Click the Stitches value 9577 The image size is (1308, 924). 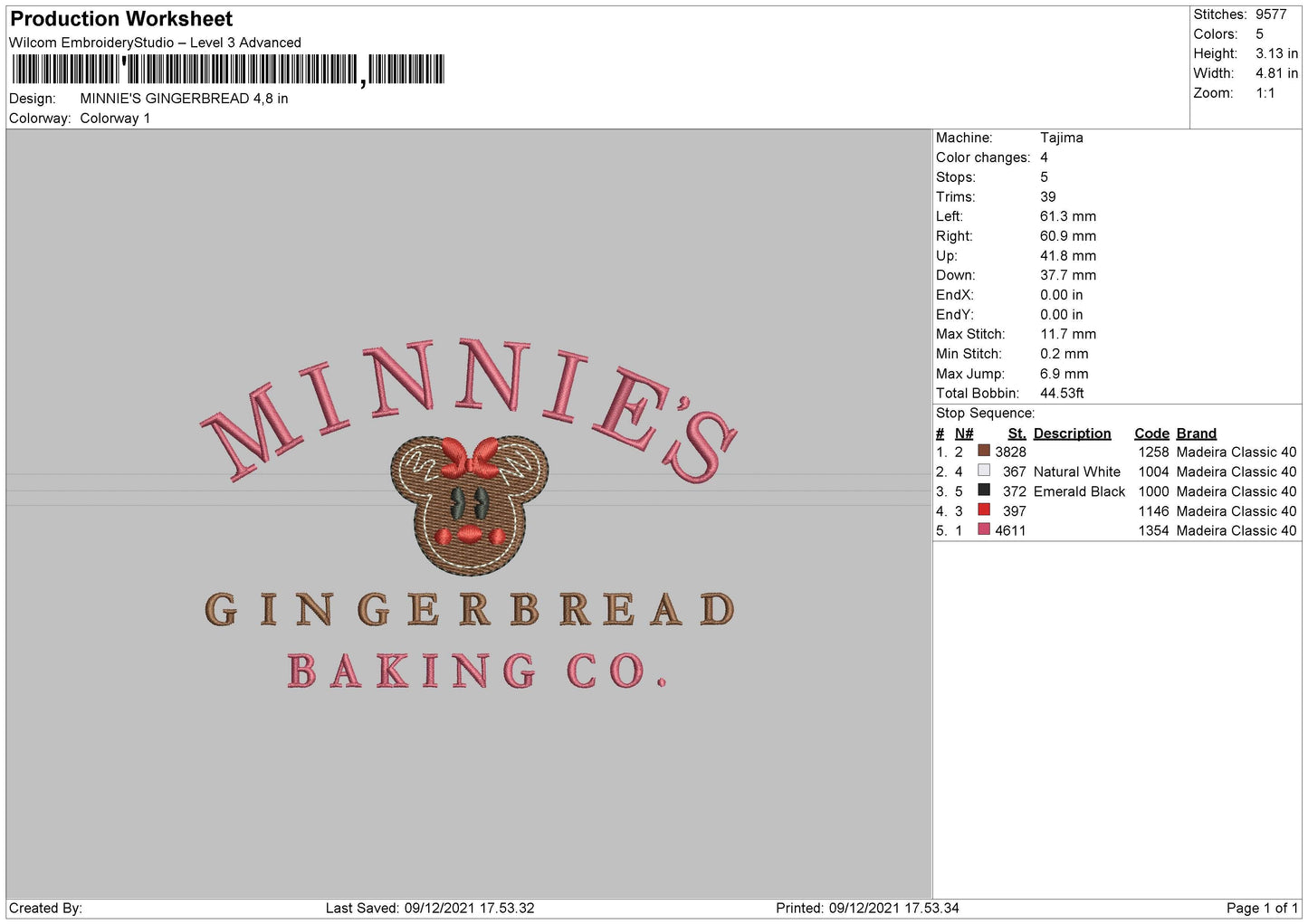[1271, 14]
